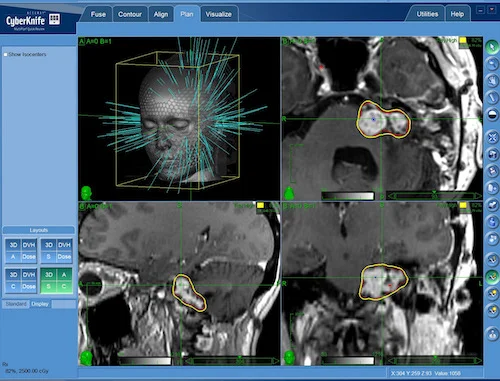Select the green pointer arrow tool
This screenshot has height=381, width=500.
click(x=492, y=46)
